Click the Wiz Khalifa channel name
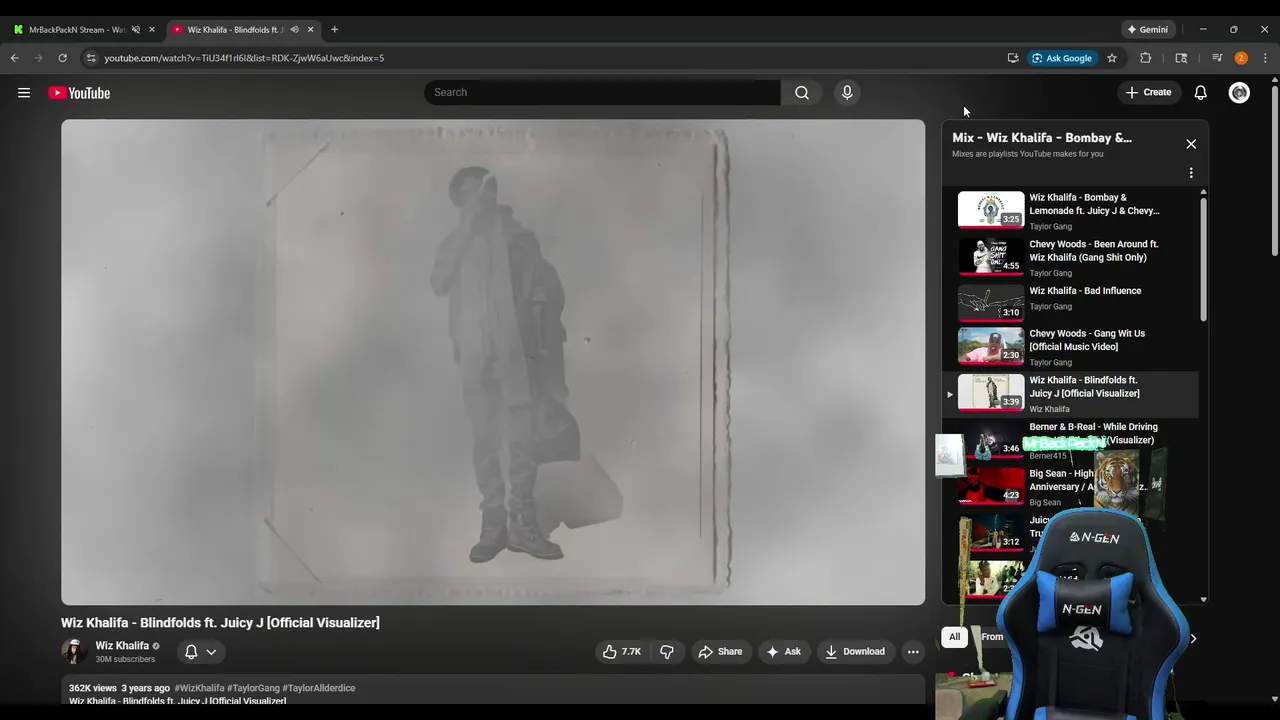The height and width of the screenshot is (720, 1280). click(122, 646)
